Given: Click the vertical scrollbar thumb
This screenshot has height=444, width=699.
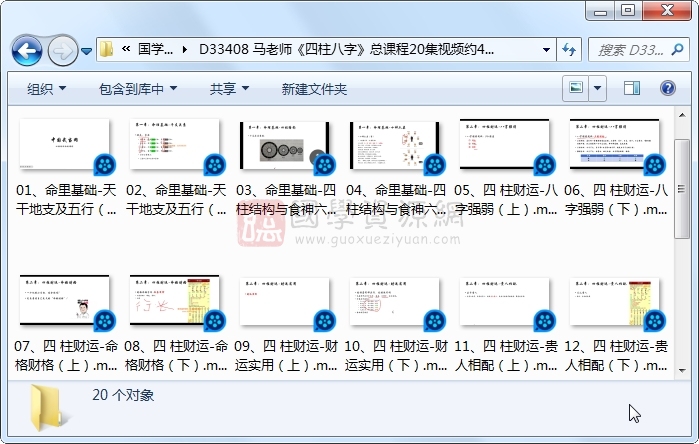Looking at the screenshot, I should [682, 189].
